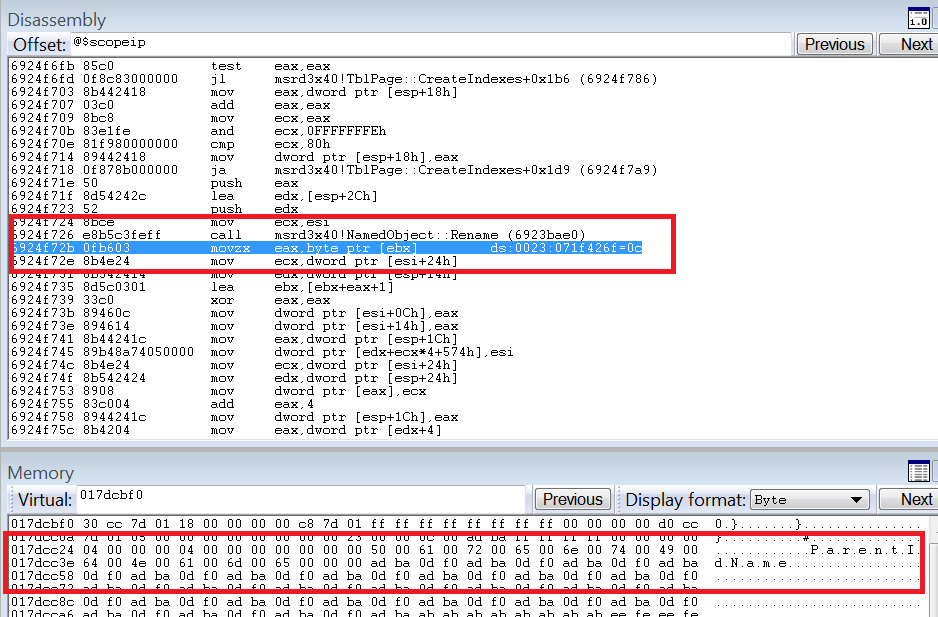Viewport: 938px width, 617px height.
Task: Click the Previous button in the Memory panel
Action: [572, 499]
